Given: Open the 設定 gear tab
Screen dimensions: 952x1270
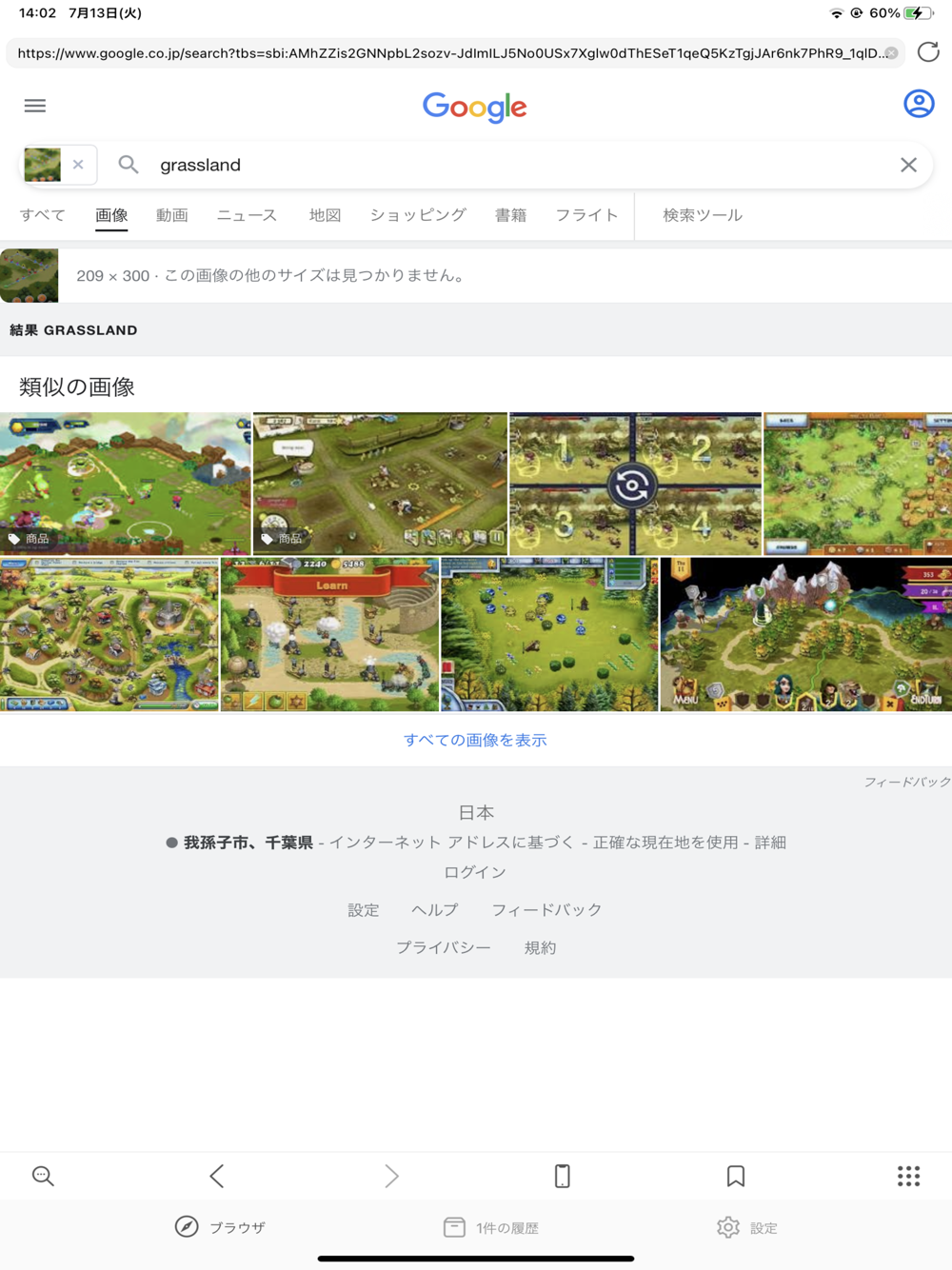Looking at the screenshot, I should click(747, 1227).
